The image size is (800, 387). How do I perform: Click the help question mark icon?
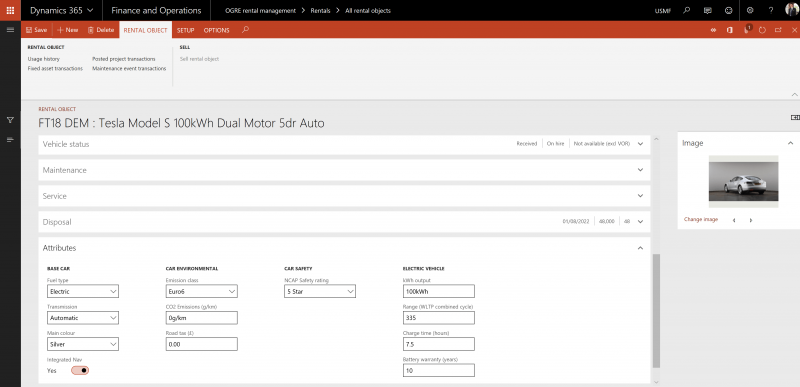tap(771, 10)
